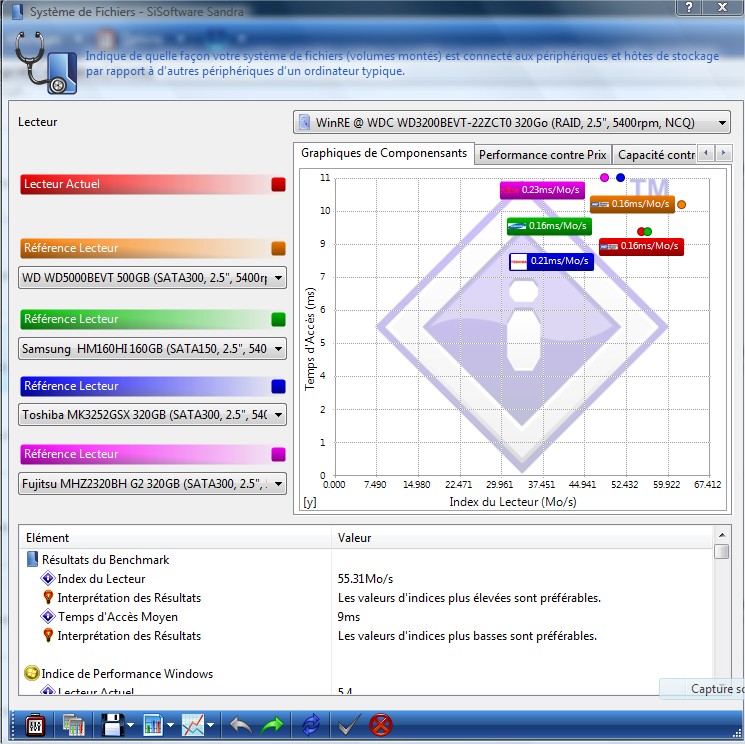Open the bar chart icon dropdown arrow
The height and width of the screenshot is (744, 745).
(171, 725)
